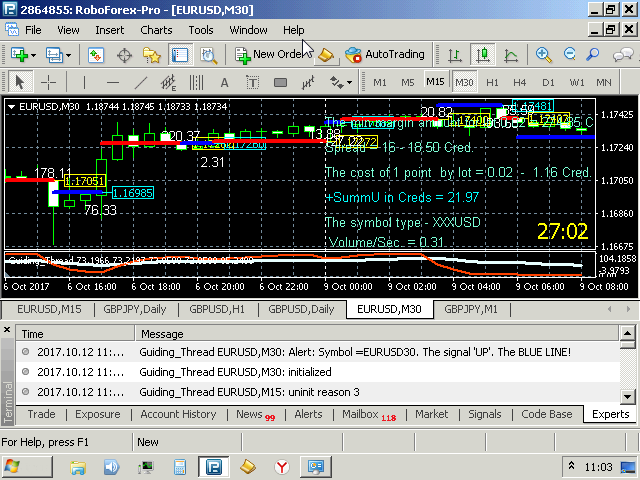The width and height of the screenshot is (640, 480).
Task: Open the Yandex browser taskbar icon
Action: click(282, 467)
